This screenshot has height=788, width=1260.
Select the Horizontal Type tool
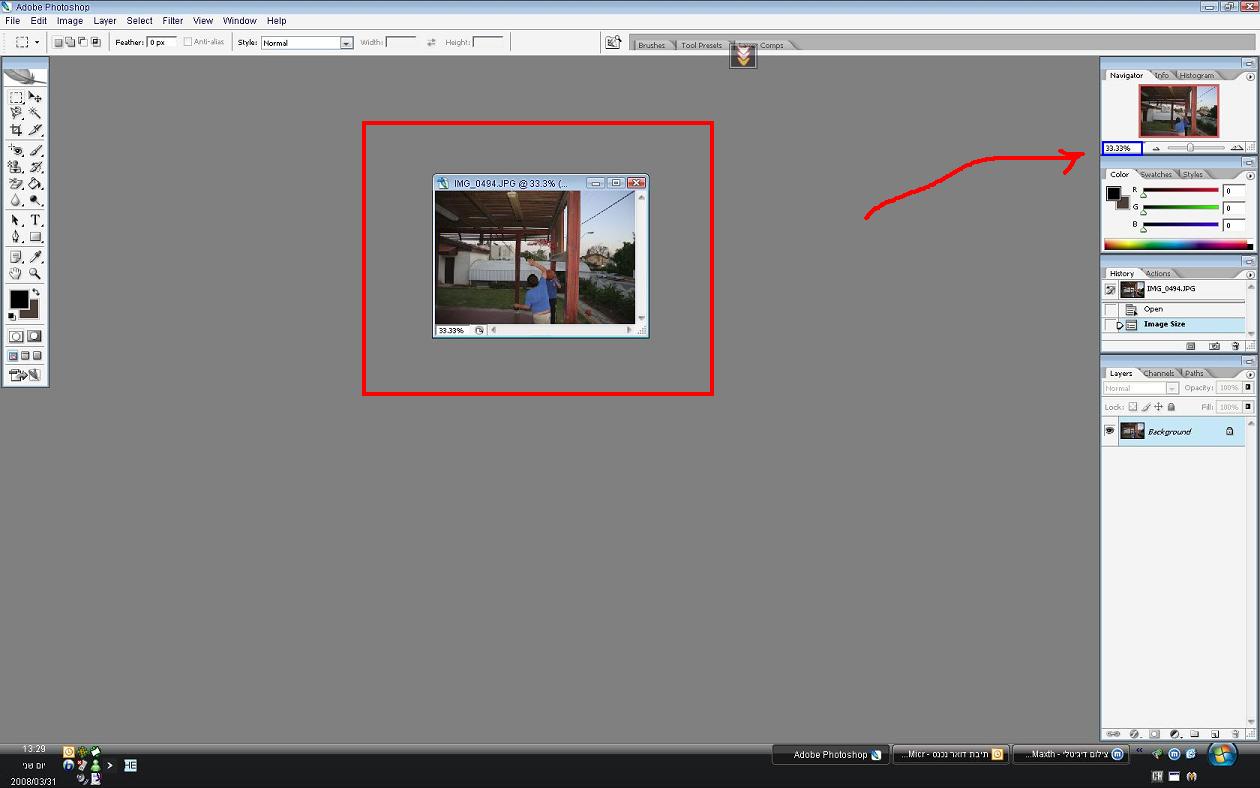click(35, 220)
